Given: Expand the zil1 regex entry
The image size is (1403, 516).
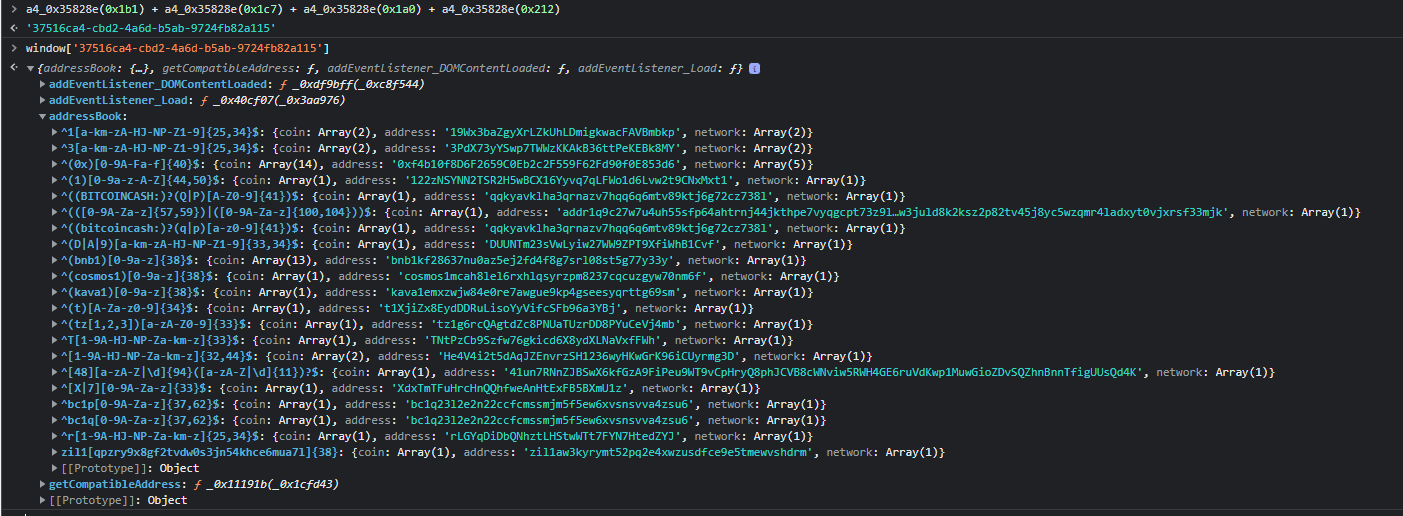Looking at the screenshot, I should pyautogui.click(x=55, y=452).
